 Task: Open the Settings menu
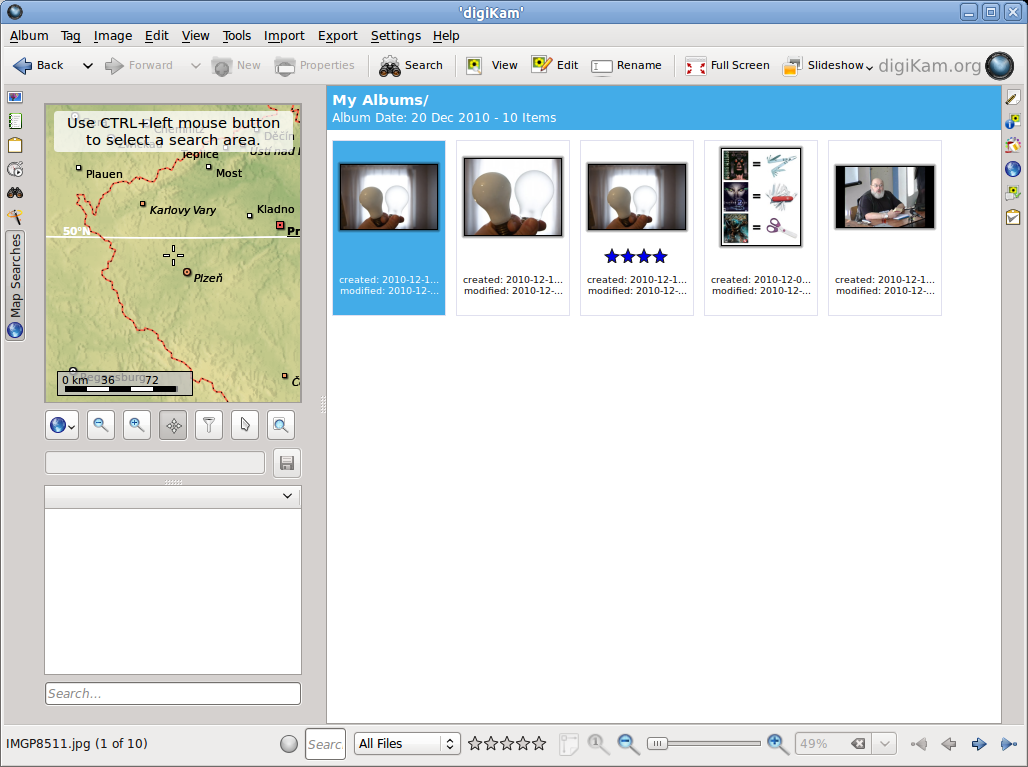pyautogui.click(x=396, y=36)
